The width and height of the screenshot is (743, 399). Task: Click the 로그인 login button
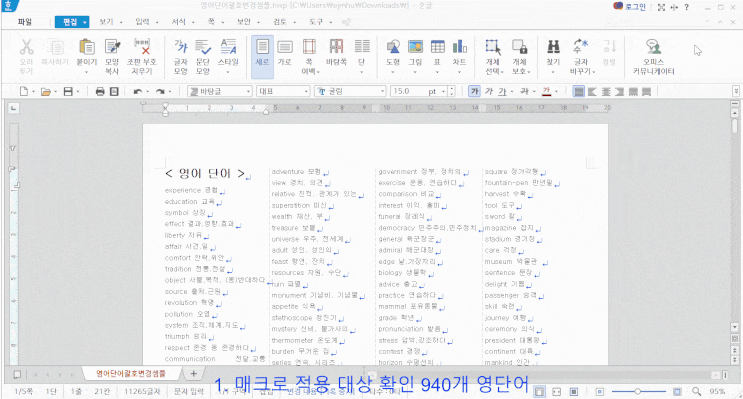click(630, 7)
